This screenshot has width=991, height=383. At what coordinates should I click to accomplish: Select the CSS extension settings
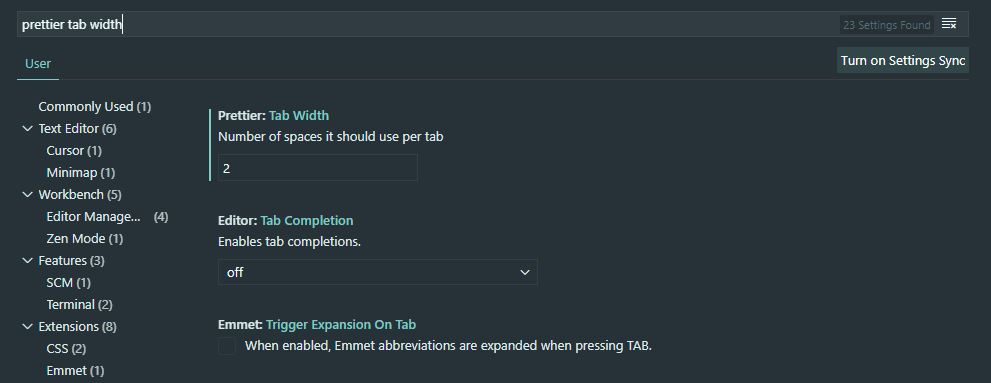[66, 348]
